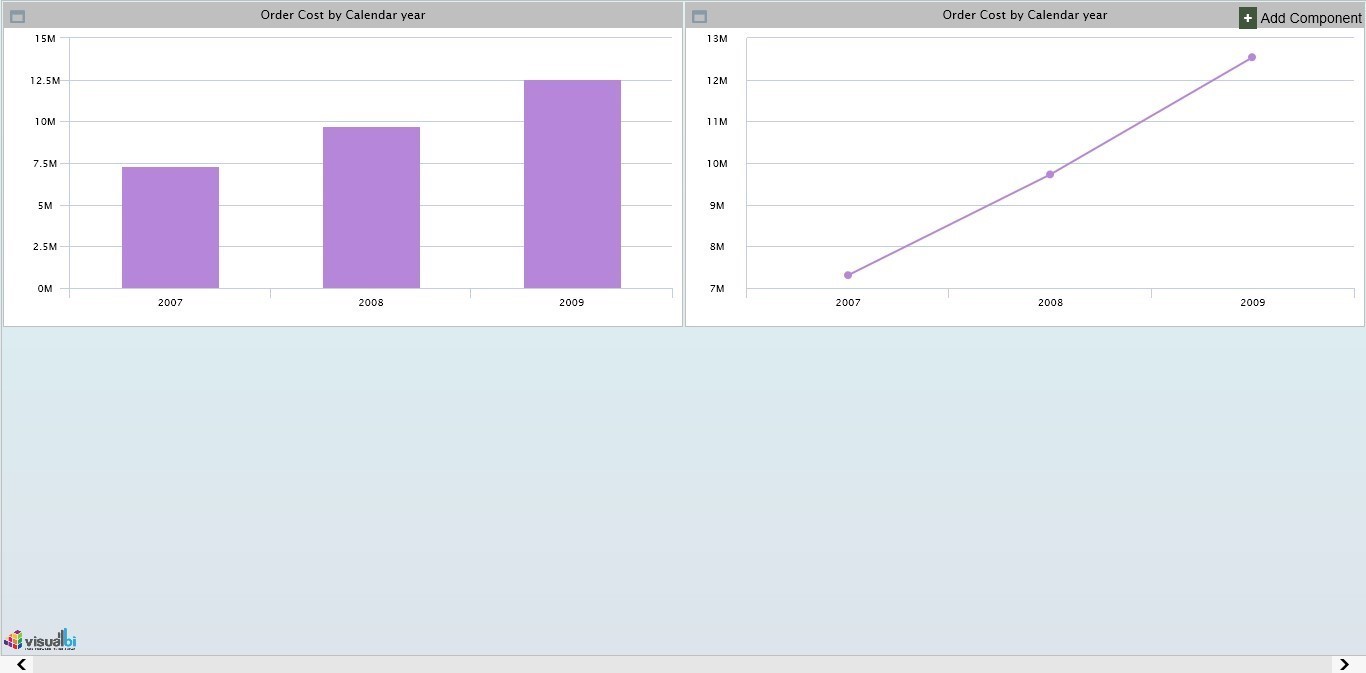The width and height of the screenshot is (1366, 673).
Task: Click the left chart panel's window icon
Action: click(17, 16)
